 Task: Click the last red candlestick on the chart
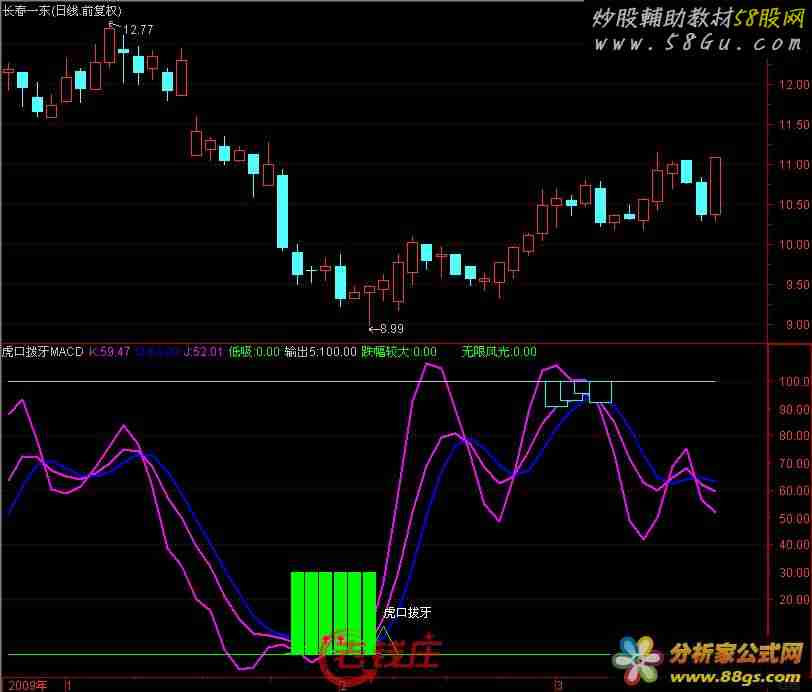point(715,186)
